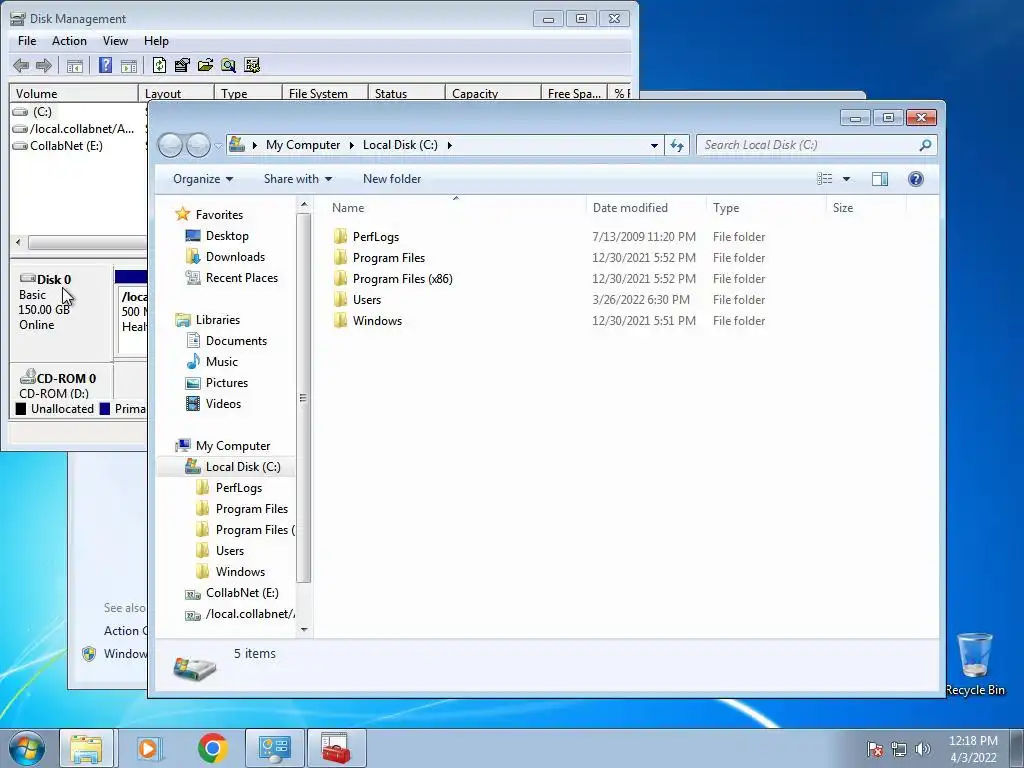Click the left scroll arrow in Disk Management volume list
1024x768 pixels.
[x=18, y=242]
